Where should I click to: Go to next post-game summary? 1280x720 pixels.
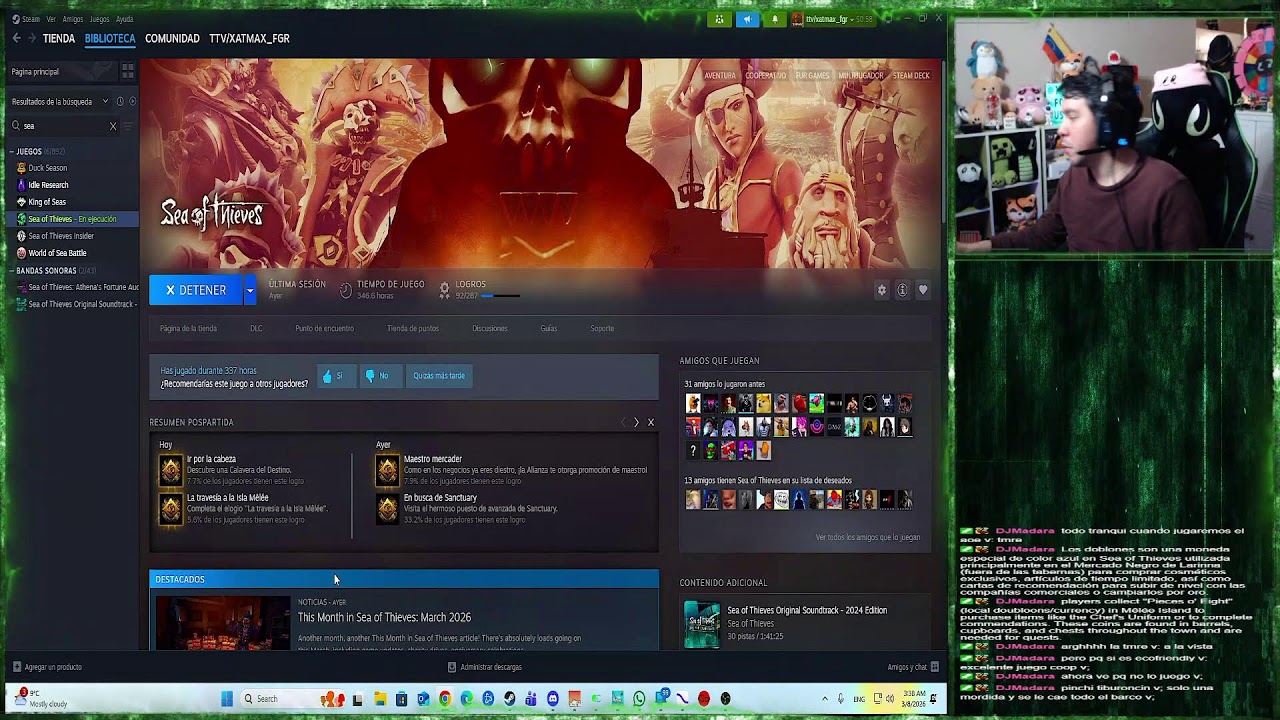[636, 422]
